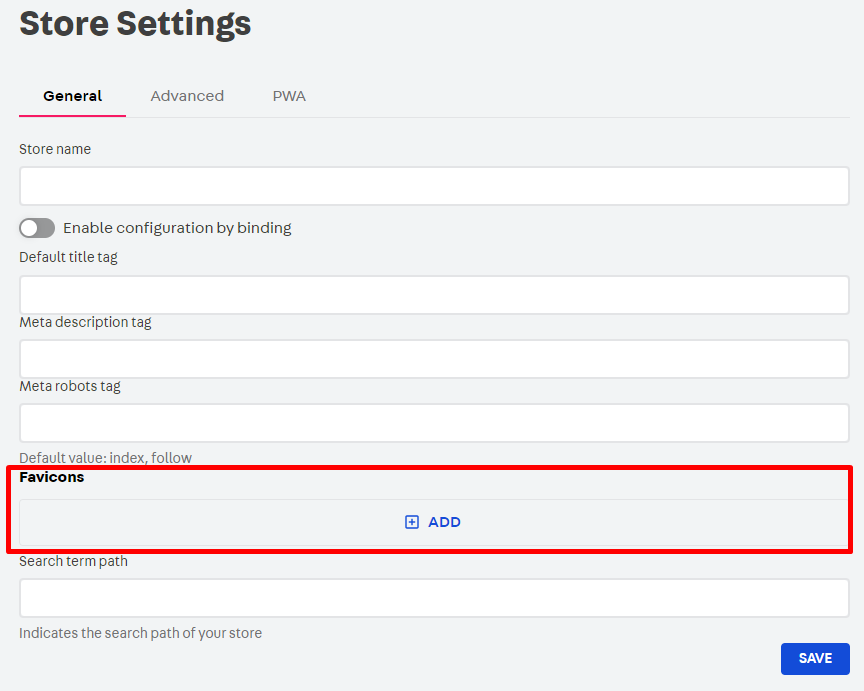
Task: Click the 'Meta description tag' label
Action: point(85,322)
